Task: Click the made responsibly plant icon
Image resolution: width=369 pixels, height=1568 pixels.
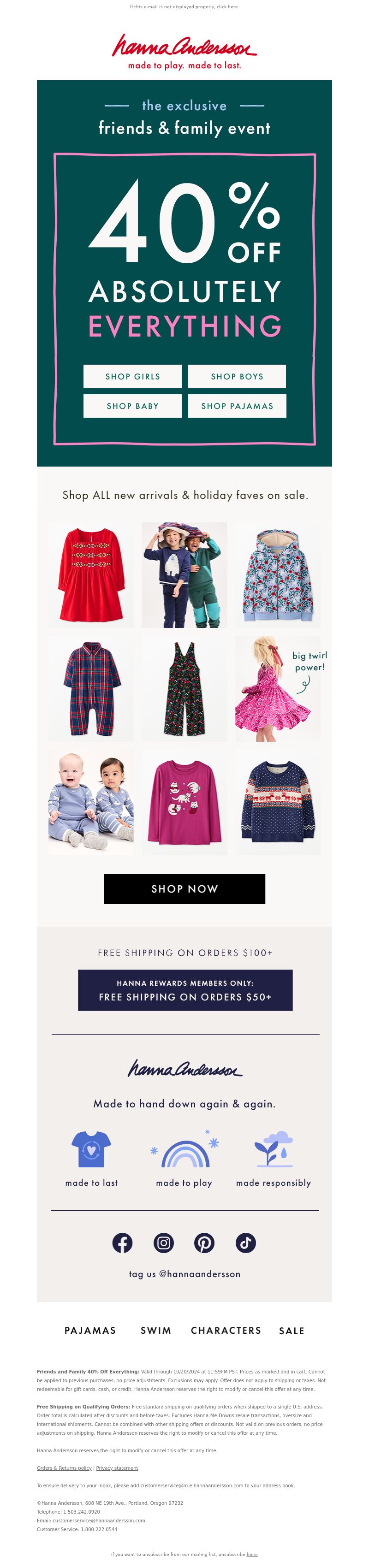Action: (x=274, y=1149)
